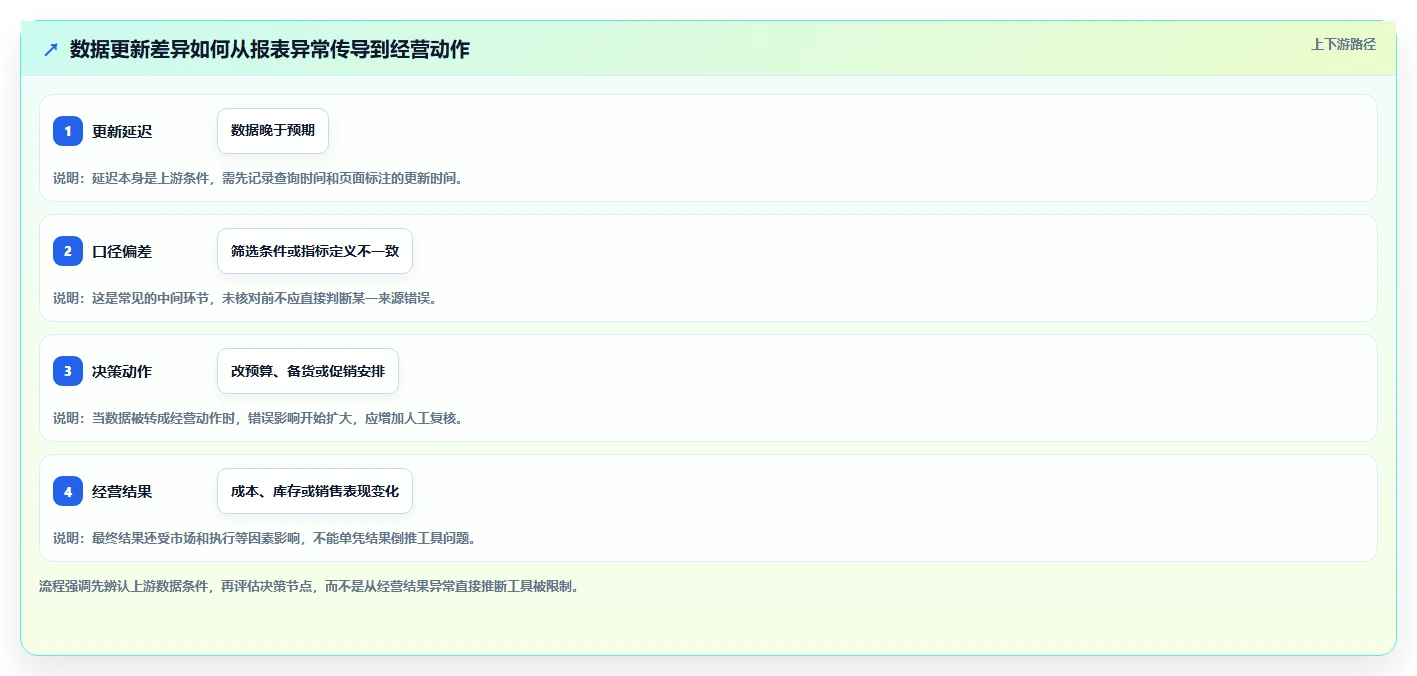Select the 经营结果 step label
The width and height of the screenshot is (1417, 676).
(122, 491)
